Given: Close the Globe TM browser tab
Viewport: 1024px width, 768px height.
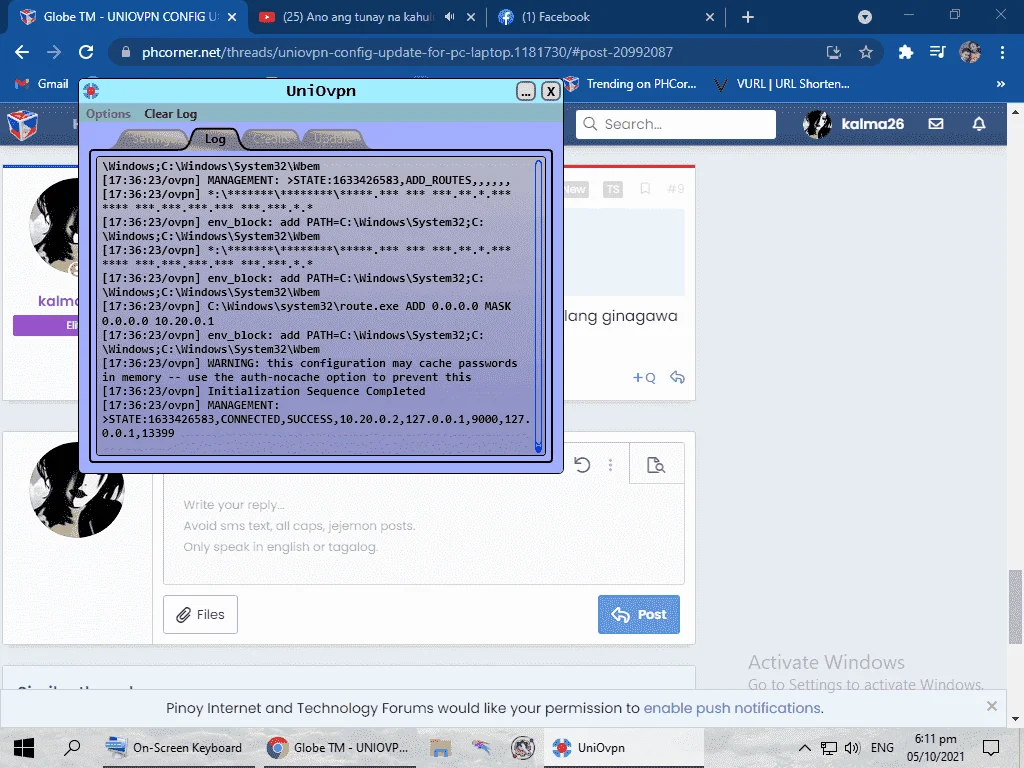Looking at the screenshot, I should pos(232,17).
